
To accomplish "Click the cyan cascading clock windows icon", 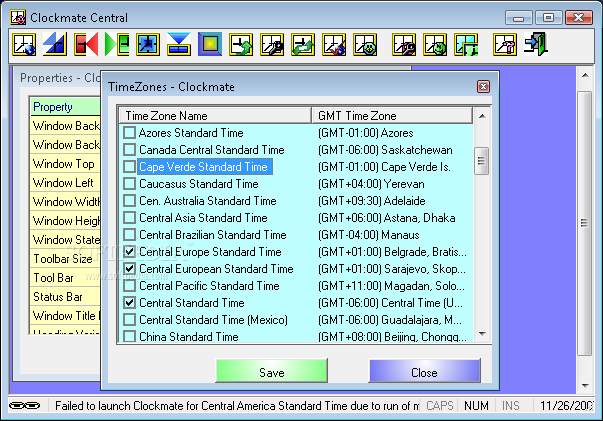I will (466, 45).
